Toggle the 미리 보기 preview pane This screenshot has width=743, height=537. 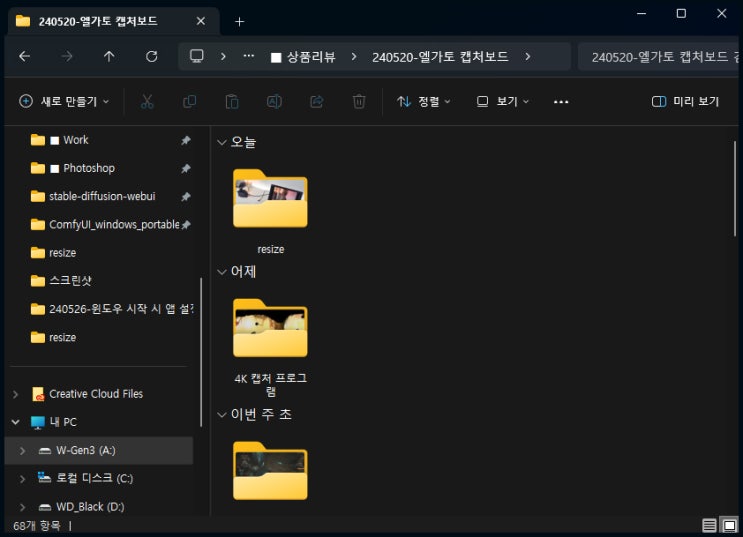686,101
